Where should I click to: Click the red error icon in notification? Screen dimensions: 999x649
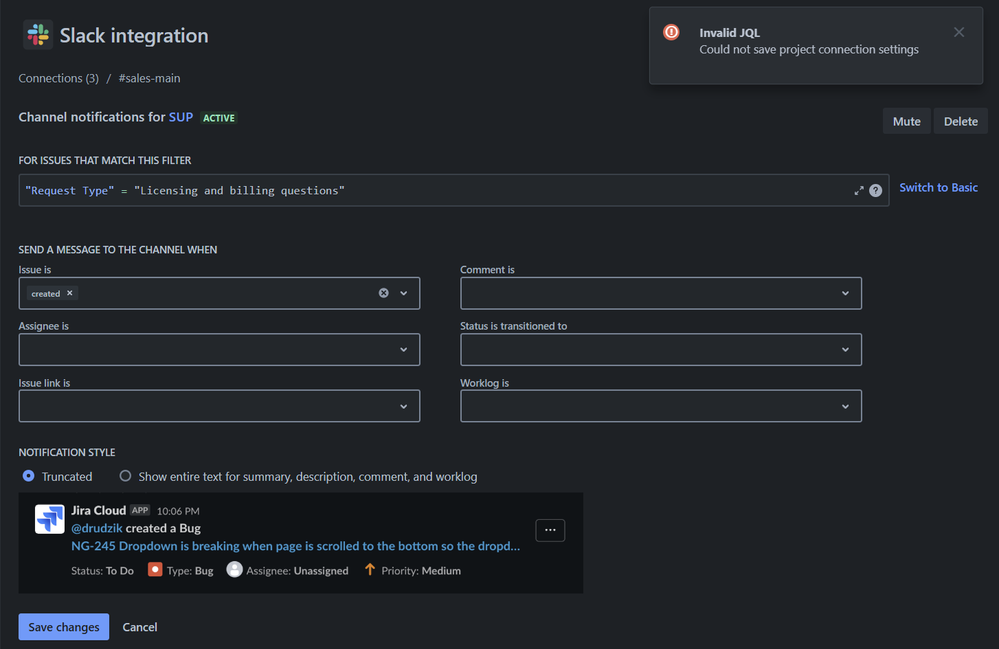[x=671, y=32]
